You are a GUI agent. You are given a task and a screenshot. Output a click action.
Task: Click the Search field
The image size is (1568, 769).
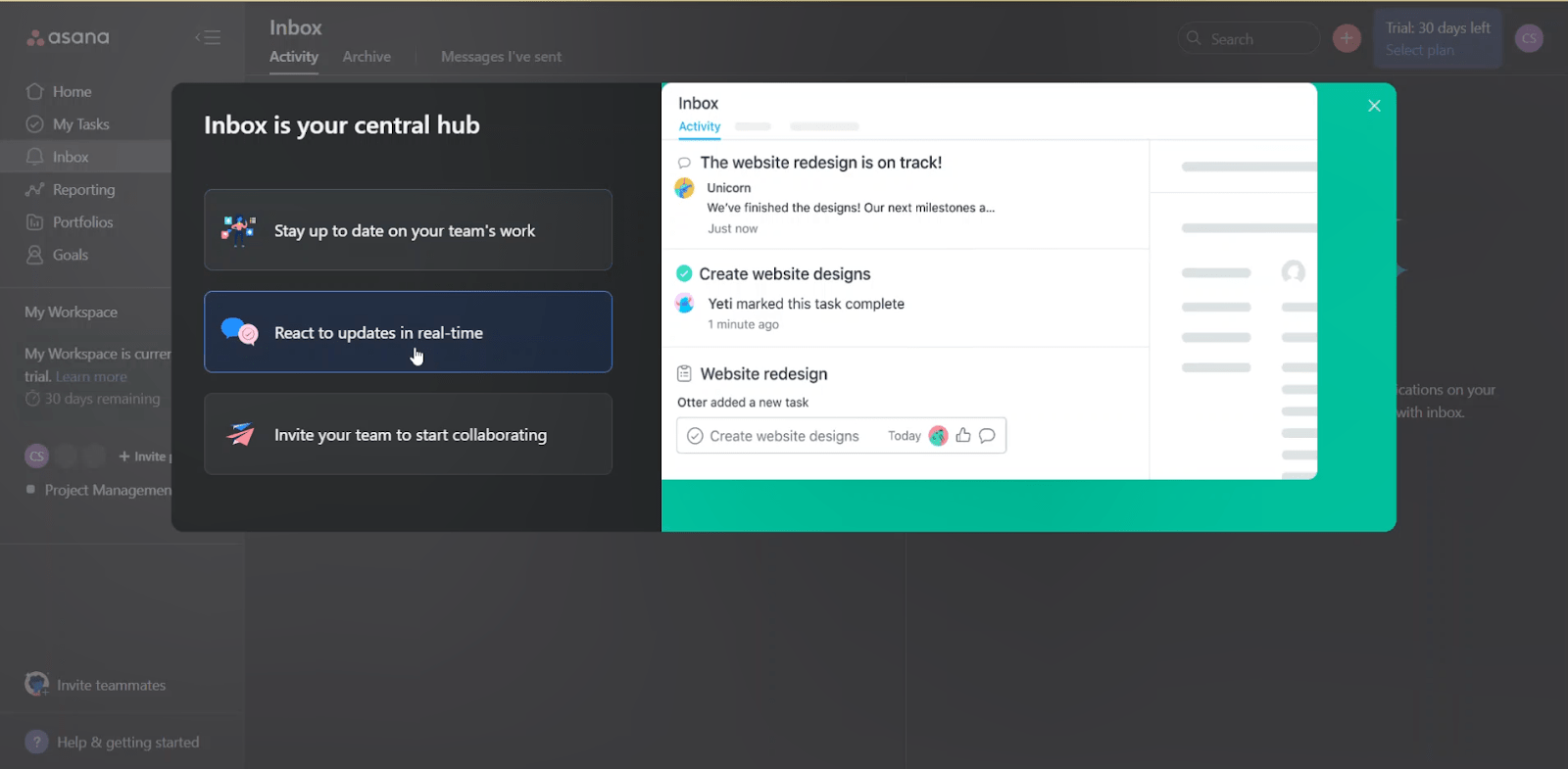1249,38
